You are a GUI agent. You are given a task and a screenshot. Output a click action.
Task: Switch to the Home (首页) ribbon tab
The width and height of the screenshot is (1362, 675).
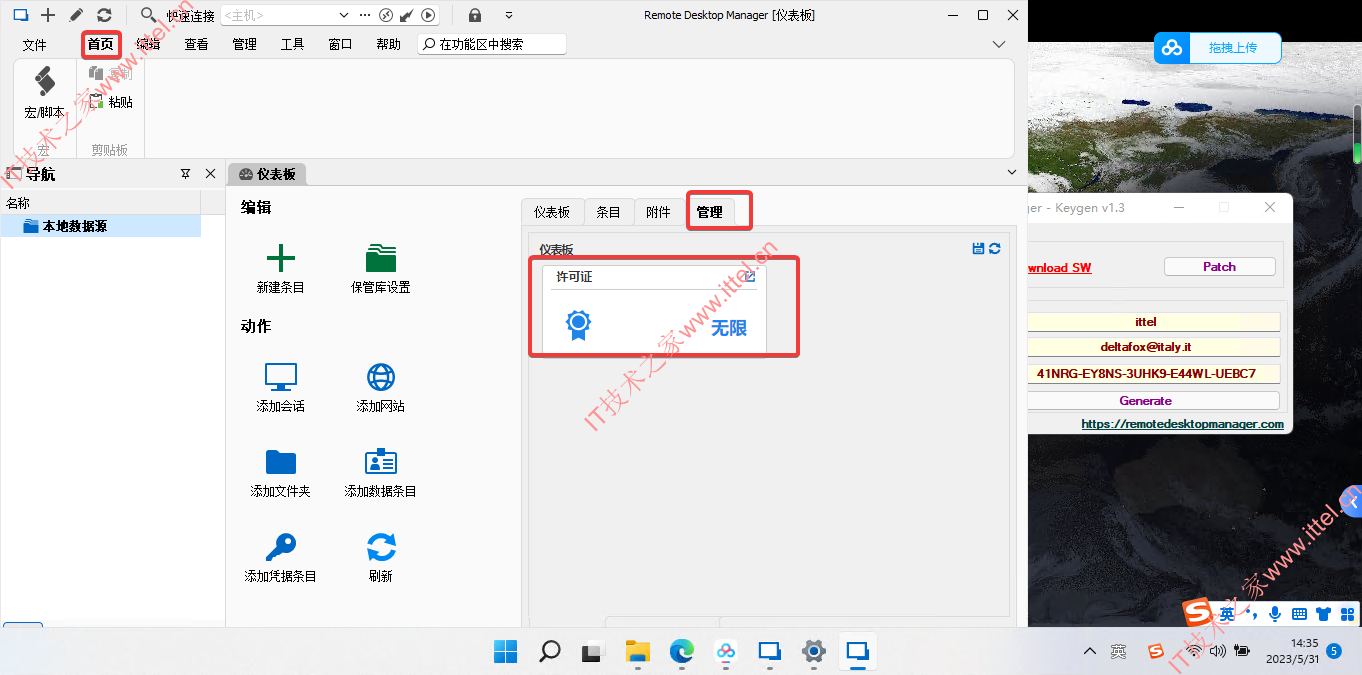[x=100, y=44]
